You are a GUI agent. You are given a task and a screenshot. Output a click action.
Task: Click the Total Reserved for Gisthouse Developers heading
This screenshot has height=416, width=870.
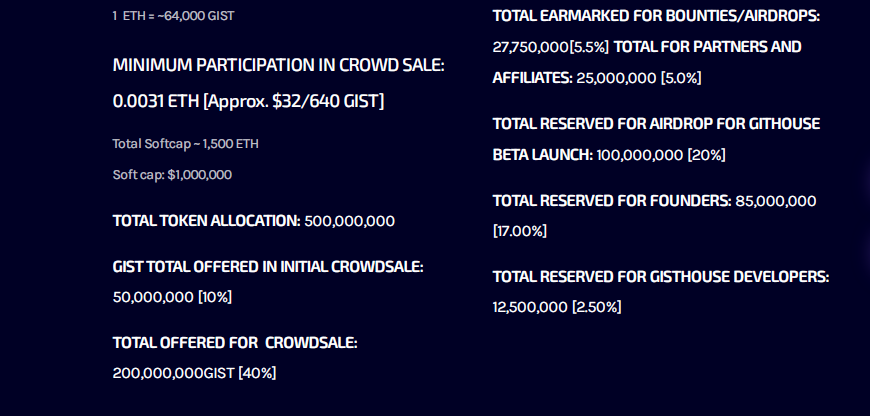pos(661,277)
